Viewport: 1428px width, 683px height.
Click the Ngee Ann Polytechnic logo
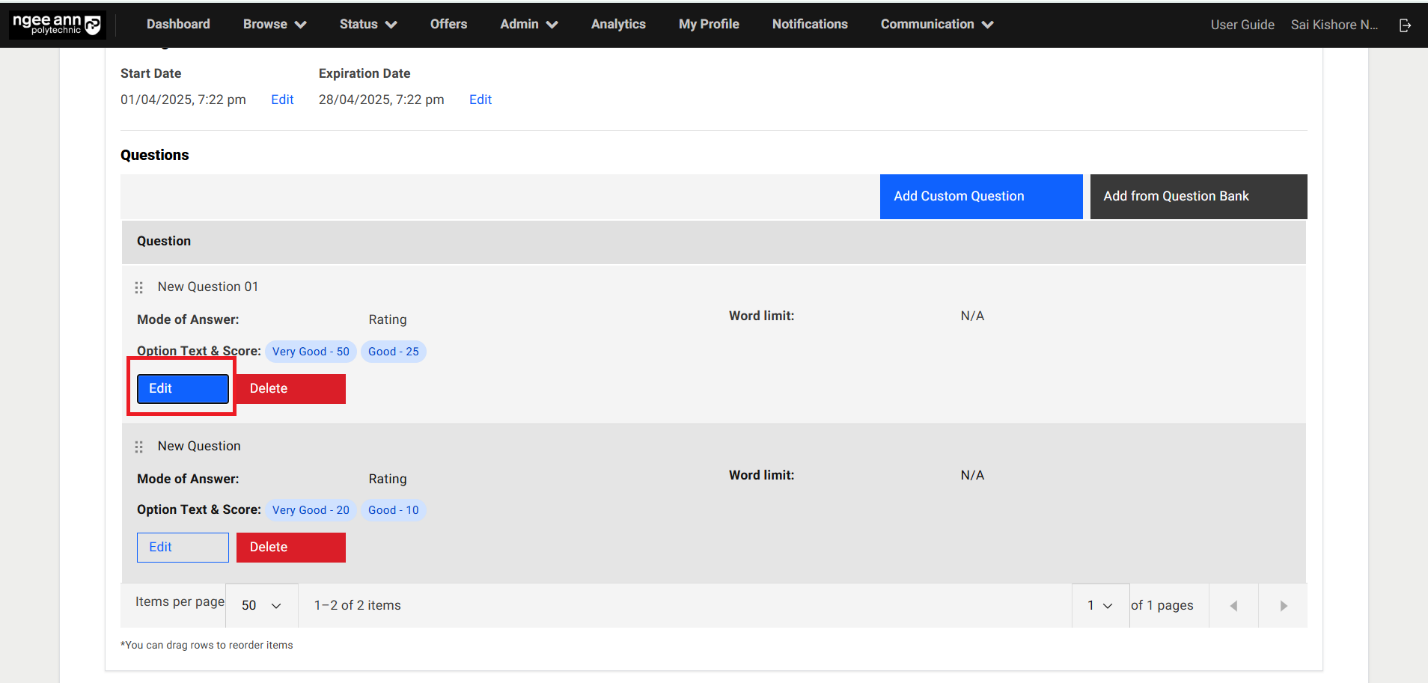pos(57,25)
